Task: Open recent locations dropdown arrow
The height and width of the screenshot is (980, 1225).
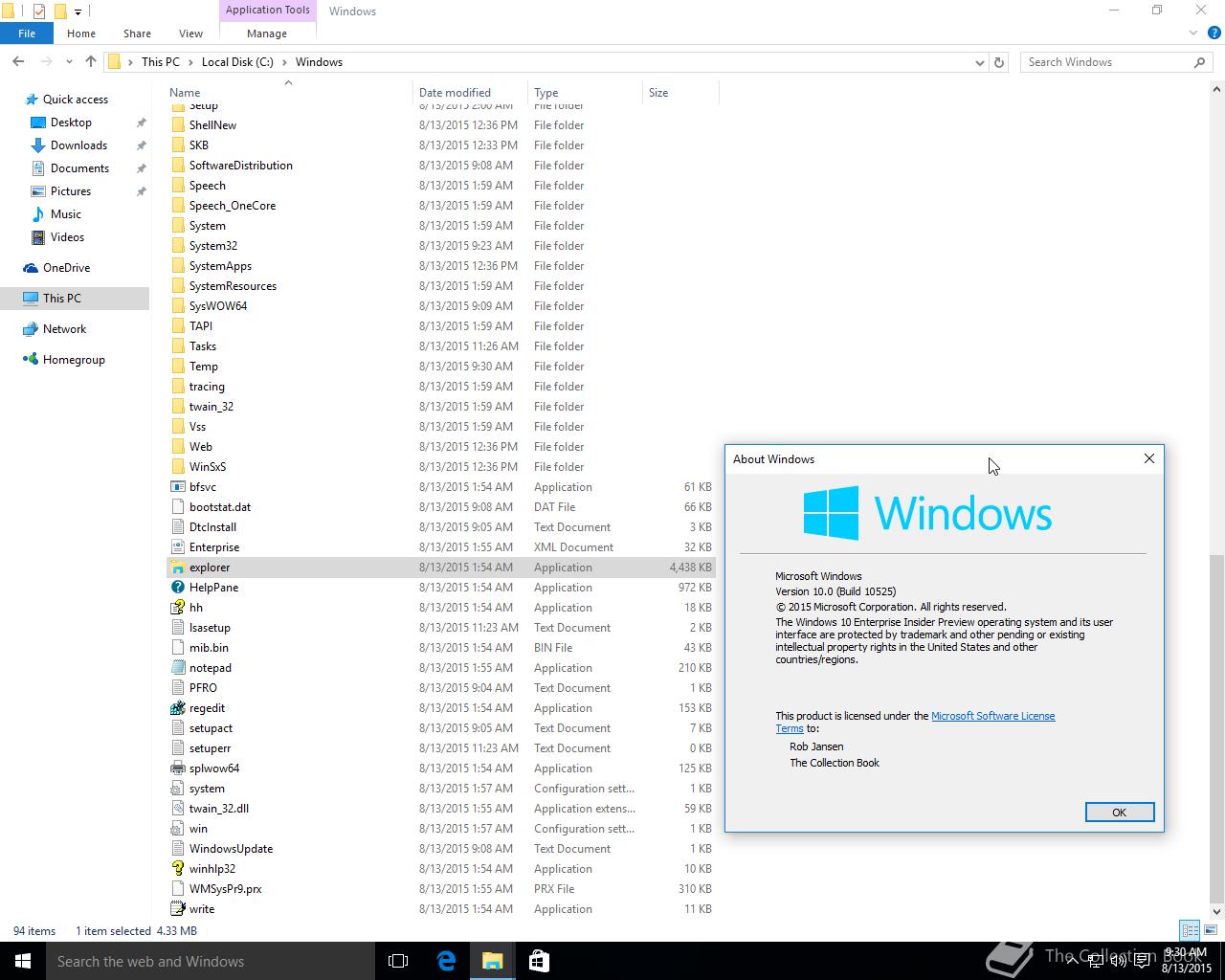Action: coord(69,62)
